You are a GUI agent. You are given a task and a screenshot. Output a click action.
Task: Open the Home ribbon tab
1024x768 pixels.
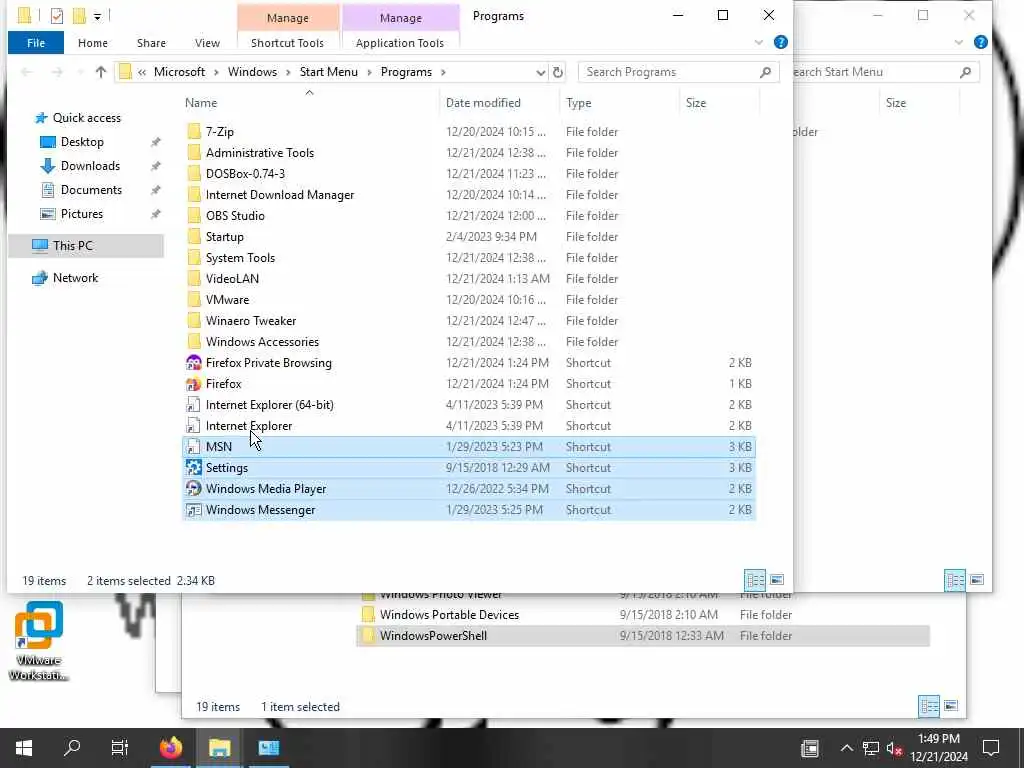[x=93, y=43]
